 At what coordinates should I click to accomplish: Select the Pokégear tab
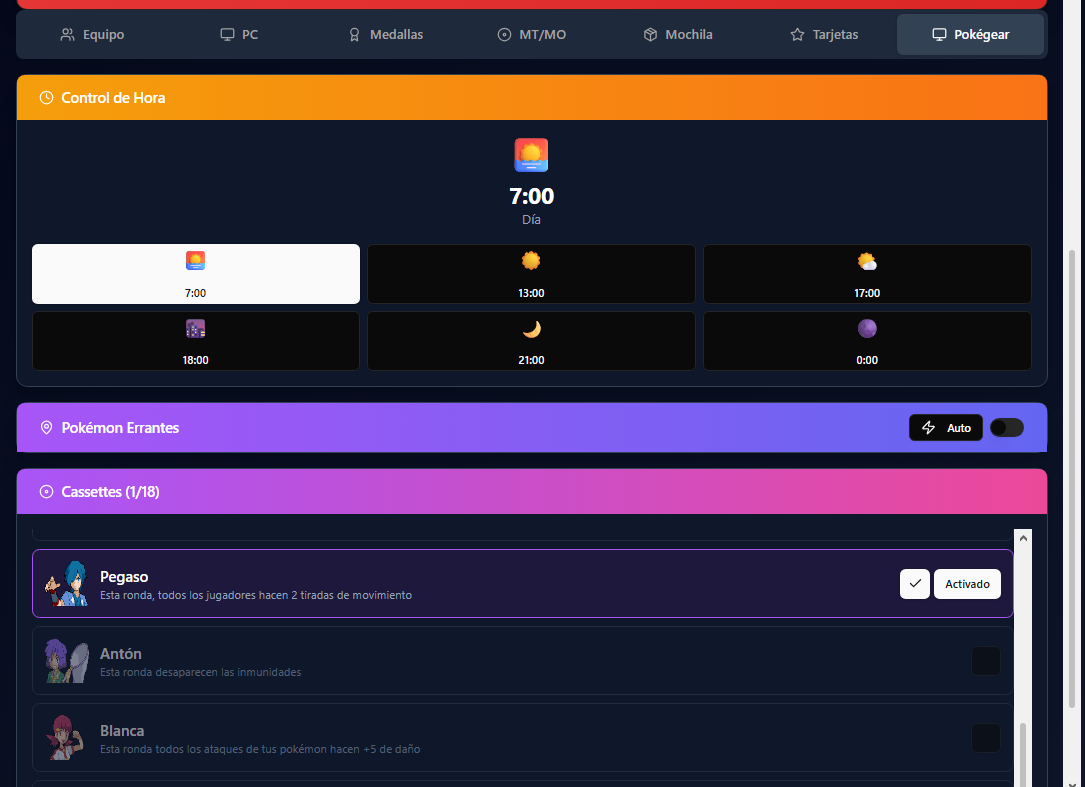coord(970,35)
